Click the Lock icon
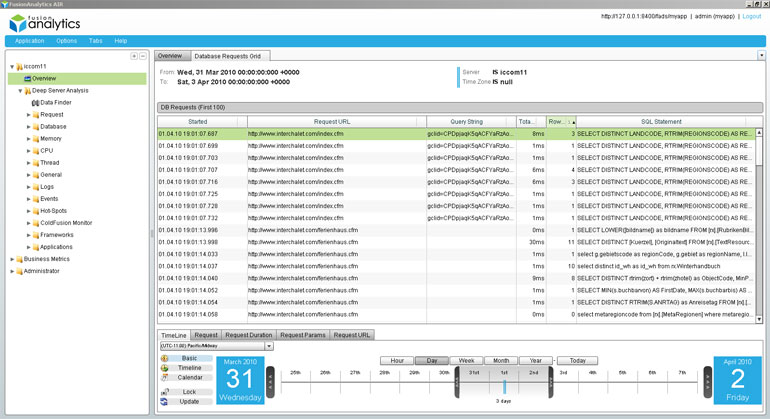The height and width of the screenshot is (419, 770). coord(165,392)
